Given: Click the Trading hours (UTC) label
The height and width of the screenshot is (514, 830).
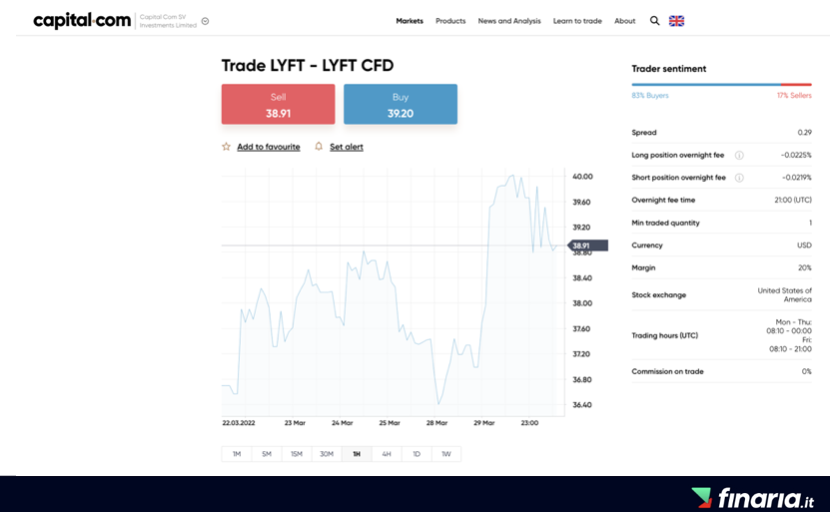Looking at the screenshot, I should click(665, 336).
